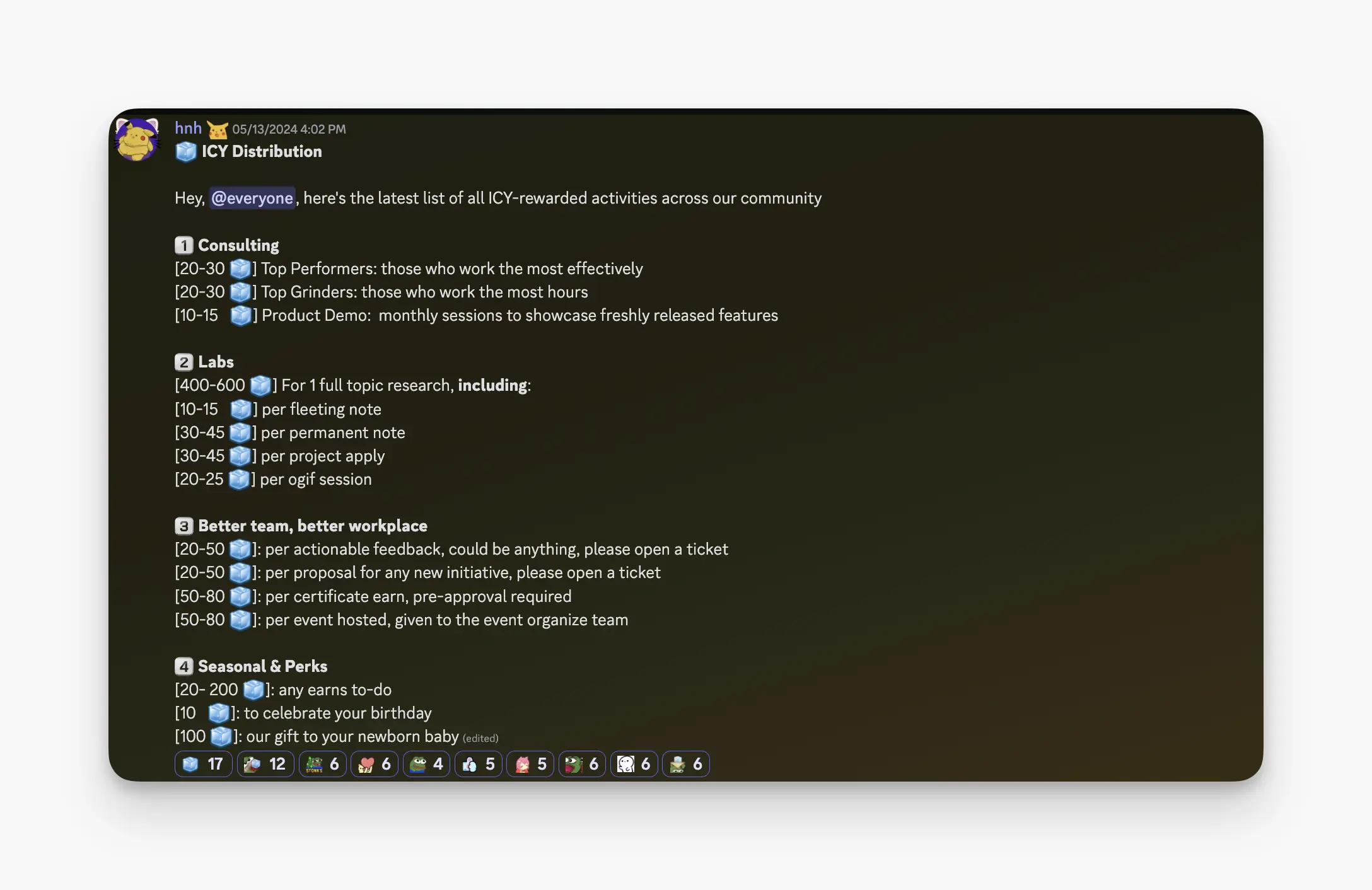The height and width of the screenshot is (890, 1372).
Task: Toggle the heart in hands reaction with 6
Action: pos(374,764)
